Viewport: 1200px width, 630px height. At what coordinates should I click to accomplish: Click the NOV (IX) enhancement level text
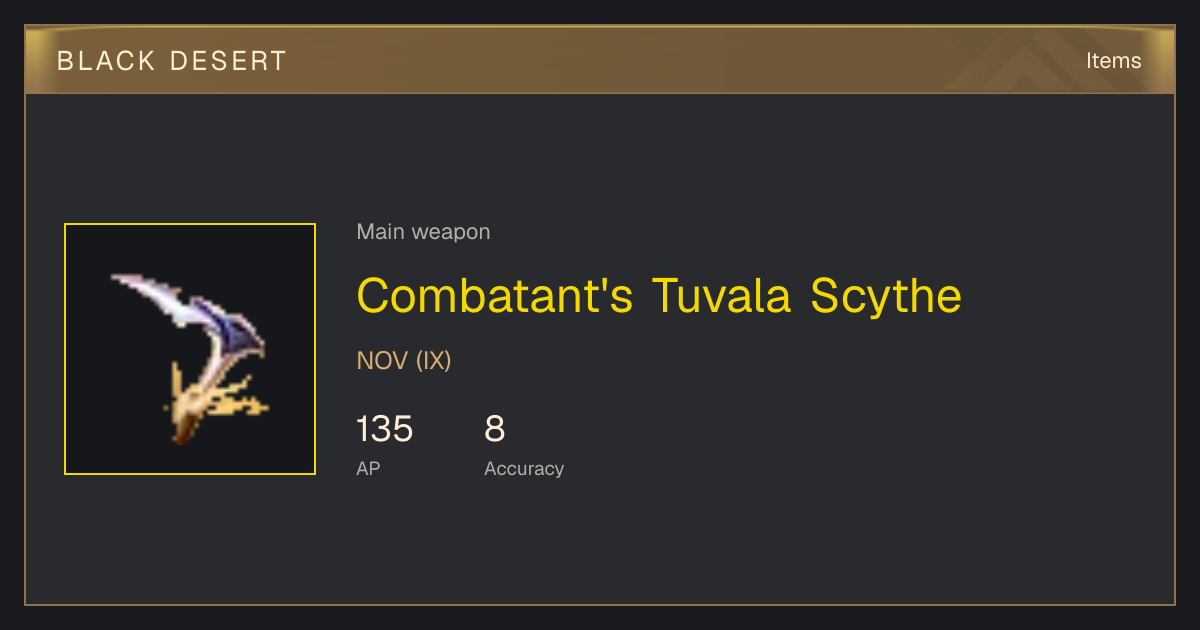pyautogui.click(x=404, y=361)
